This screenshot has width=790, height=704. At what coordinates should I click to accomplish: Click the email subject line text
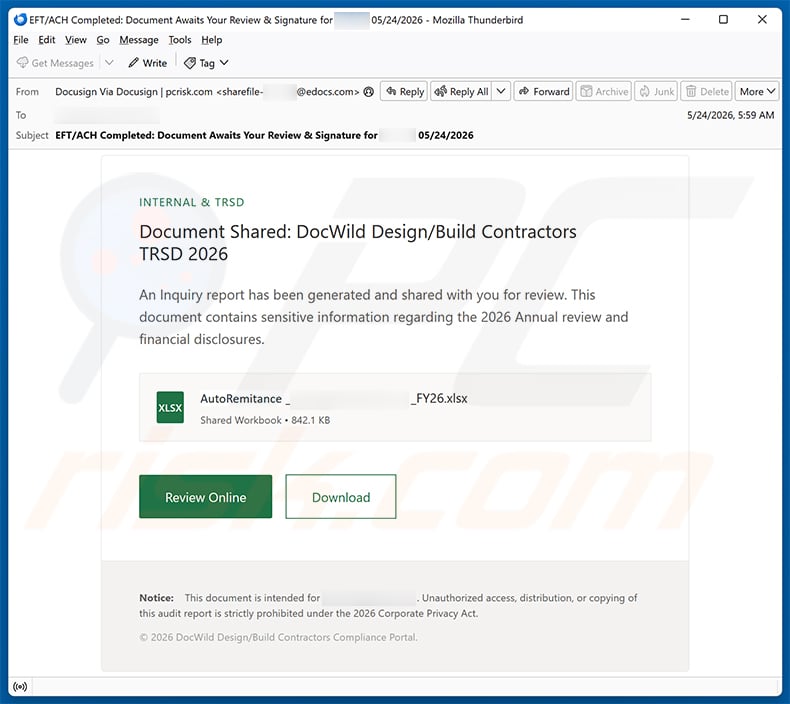(264, 135)
